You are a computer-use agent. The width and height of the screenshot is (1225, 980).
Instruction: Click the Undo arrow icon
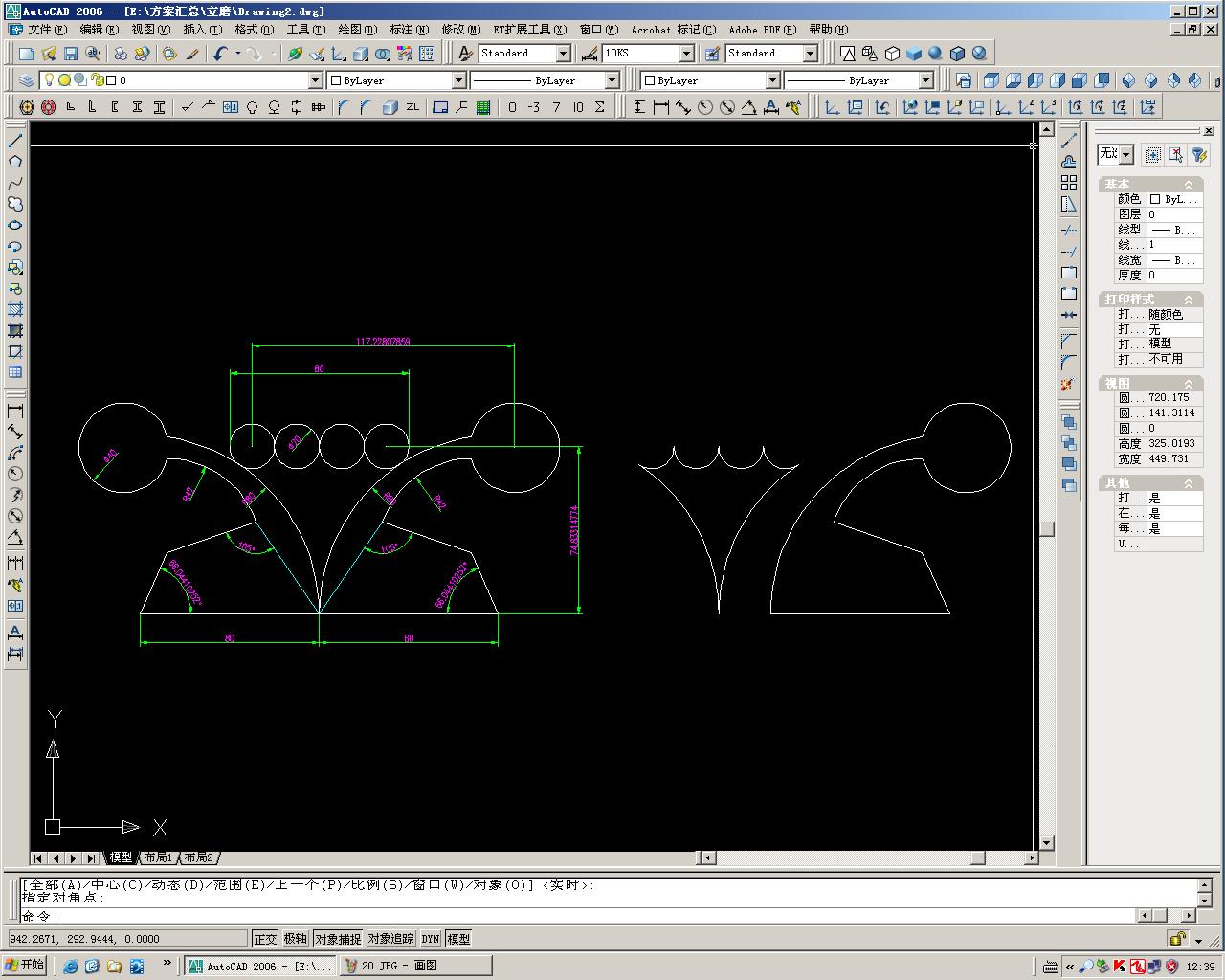coord(220,55)
